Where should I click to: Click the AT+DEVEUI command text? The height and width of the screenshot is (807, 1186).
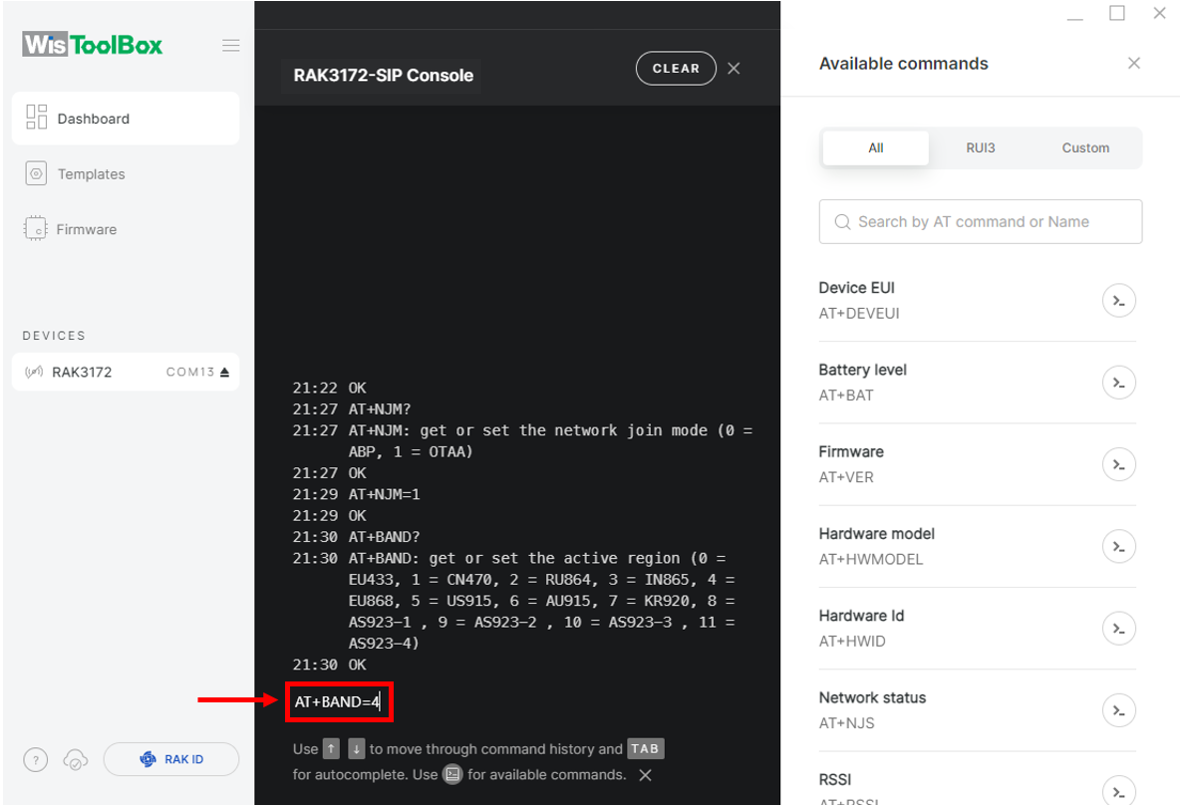tap(858, 313)
